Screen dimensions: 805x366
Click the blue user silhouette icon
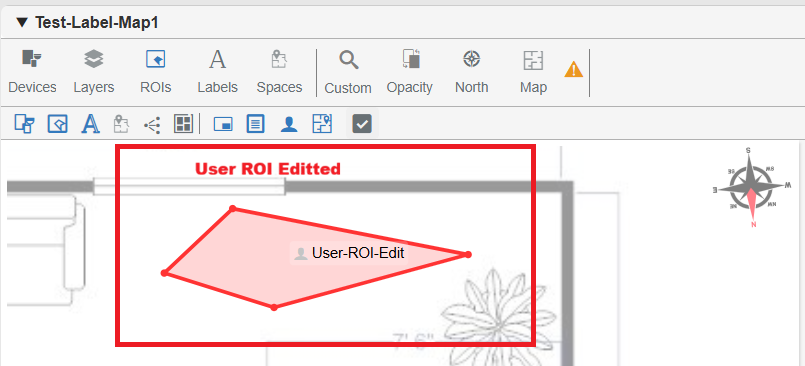(x=289, y=124)
